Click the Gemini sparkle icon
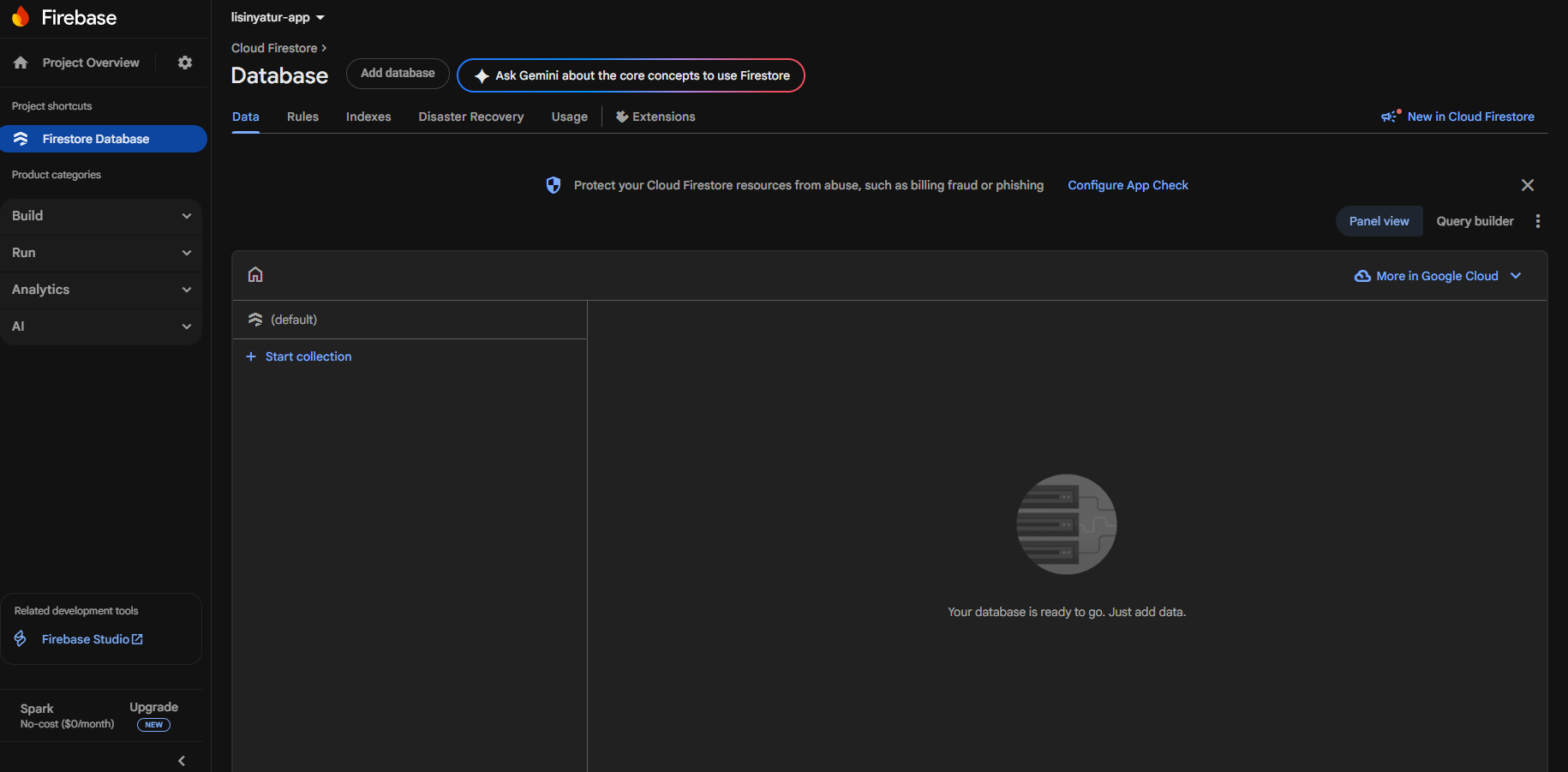1568x772 pixels. pyautogui.click(x=482, y=76)
